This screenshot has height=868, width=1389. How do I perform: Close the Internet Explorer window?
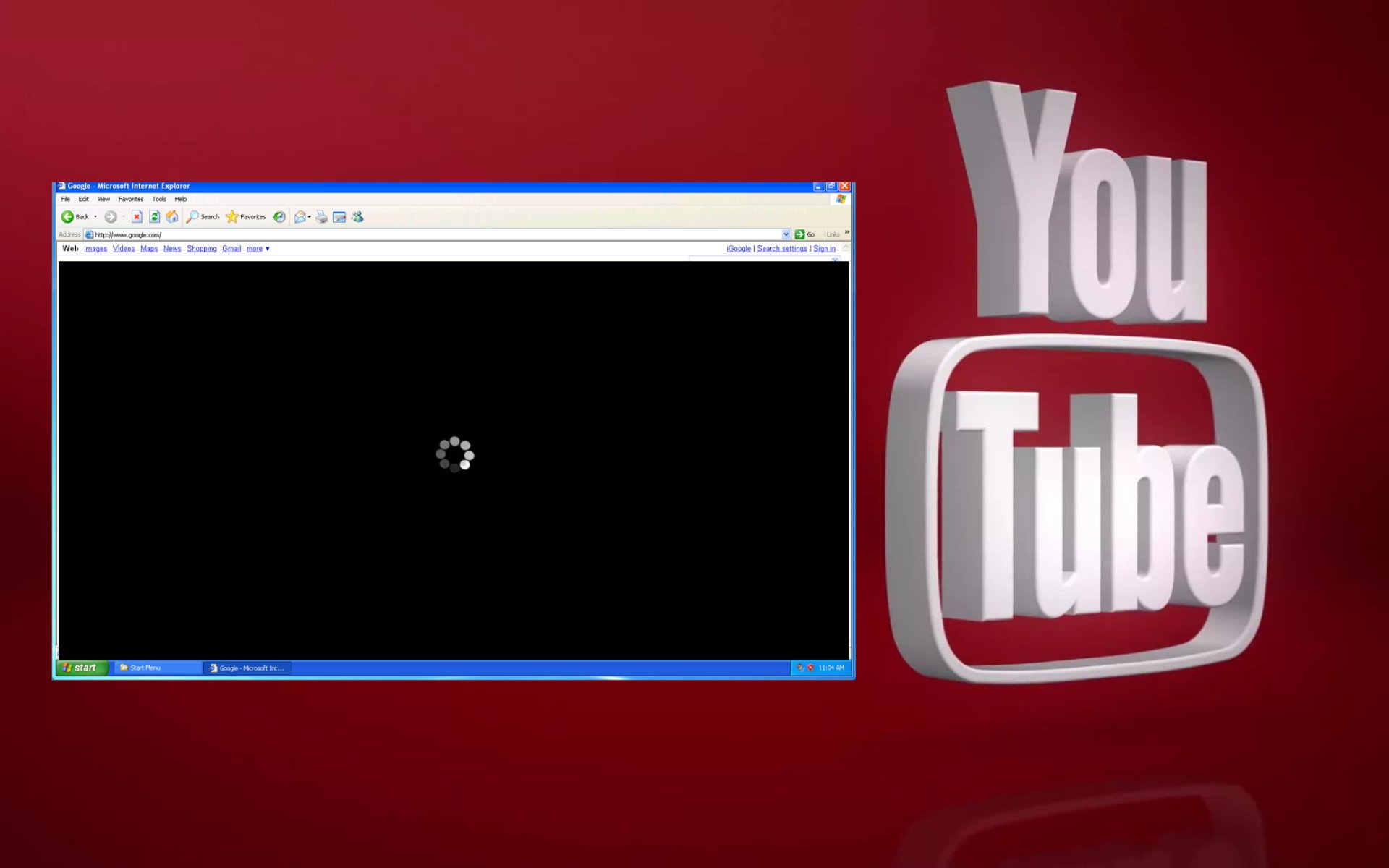click(x=844, y=186)
